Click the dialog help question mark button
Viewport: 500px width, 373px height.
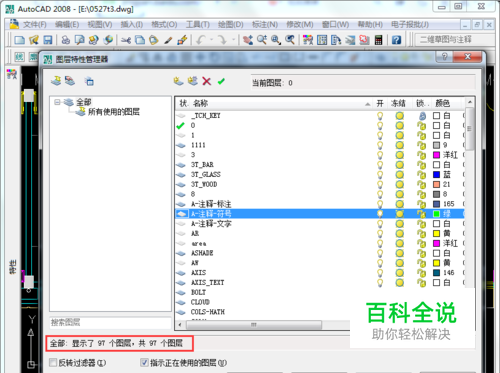coord(445,56)
